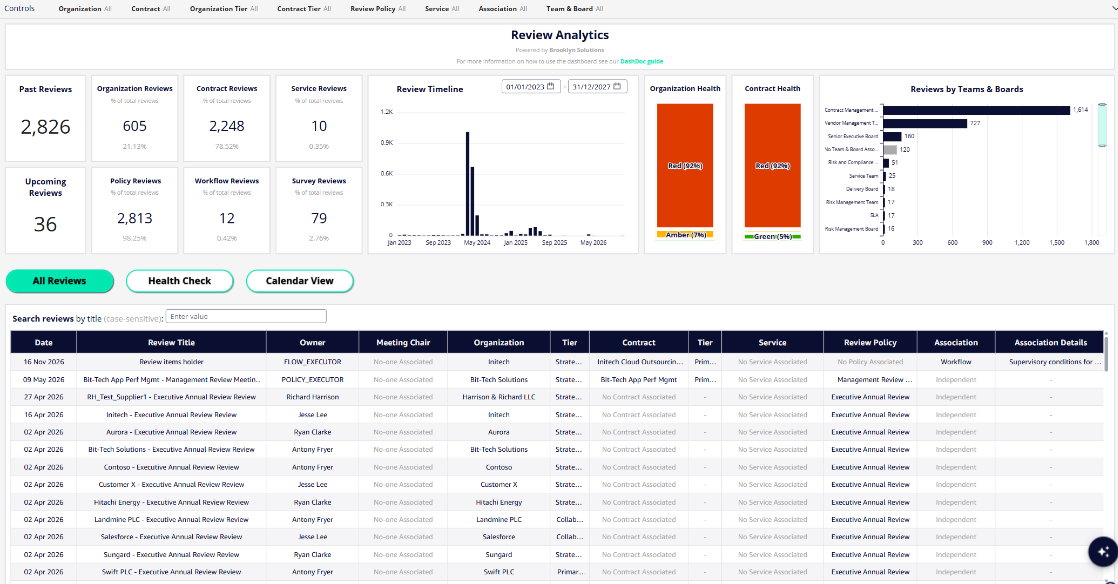
Task: Select the red Organization Health bar segment
Action: tap(685, 165)
